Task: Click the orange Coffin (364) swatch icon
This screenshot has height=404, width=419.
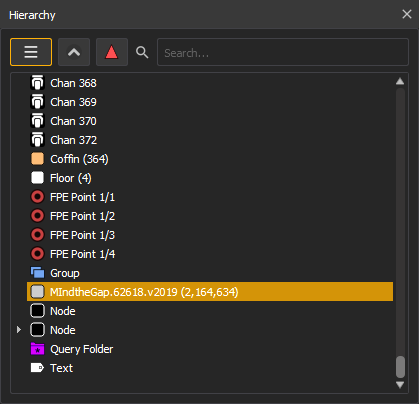Action: pos(37,159)
